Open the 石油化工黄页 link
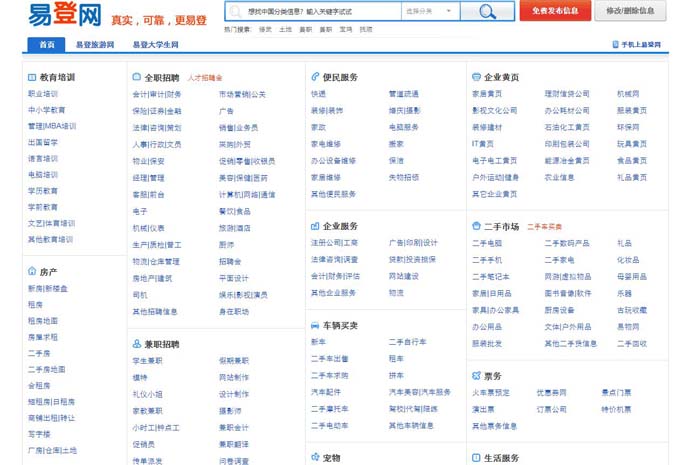Screen dimensions: 690x465 click(567, 127)
